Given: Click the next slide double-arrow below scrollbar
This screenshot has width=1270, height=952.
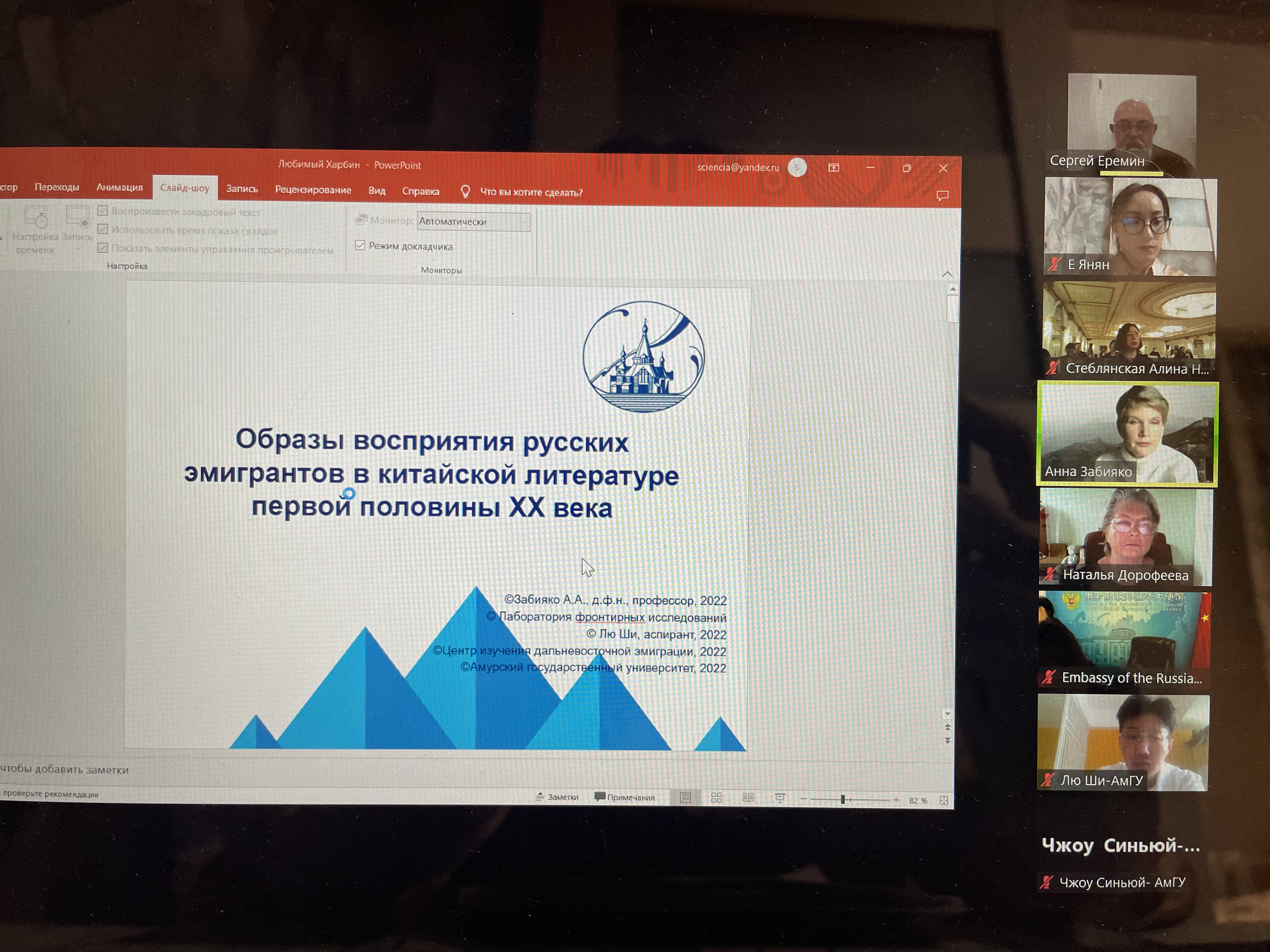Looking at the screenshot, I should (948, 741).
